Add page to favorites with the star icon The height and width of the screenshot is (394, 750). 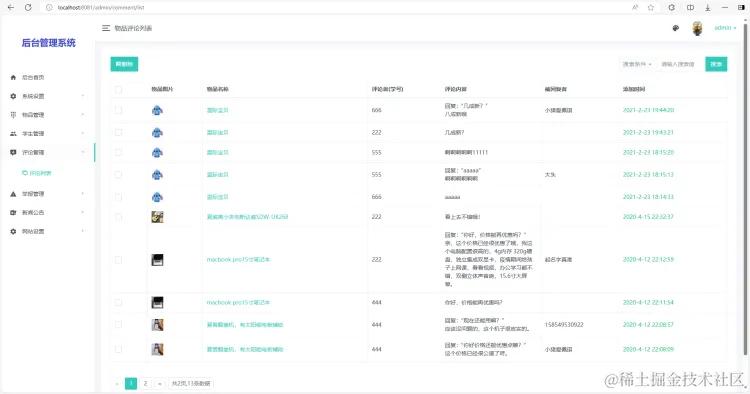pos(651,7)
